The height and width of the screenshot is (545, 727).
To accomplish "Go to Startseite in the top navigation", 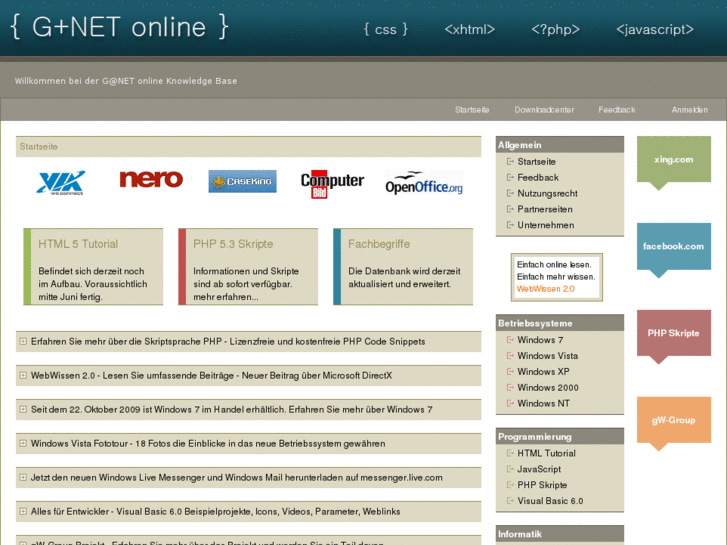I will point(472,110).
